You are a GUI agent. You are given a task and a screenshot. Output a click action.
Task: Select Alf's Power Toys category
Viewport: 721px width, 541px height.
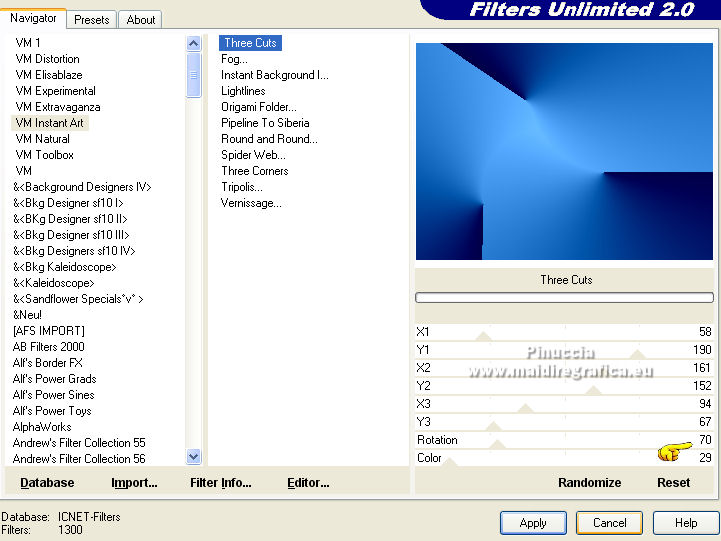52,411
